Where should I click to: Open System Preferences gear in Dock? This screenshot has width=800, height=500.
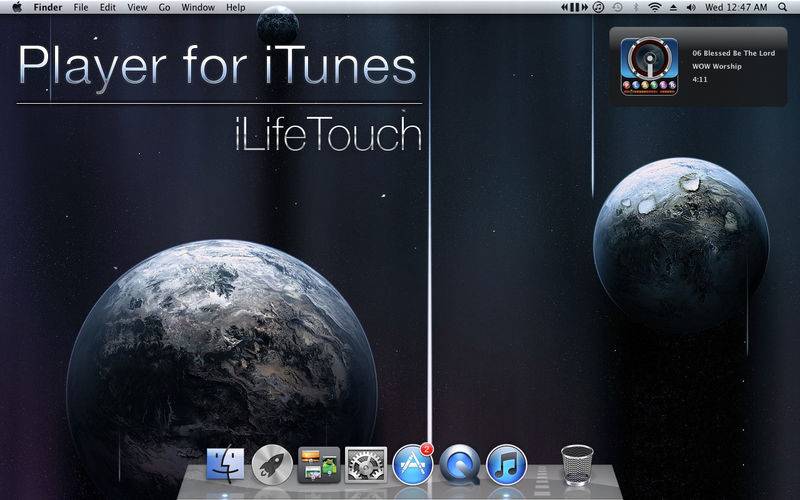click(x=366, y=464)
